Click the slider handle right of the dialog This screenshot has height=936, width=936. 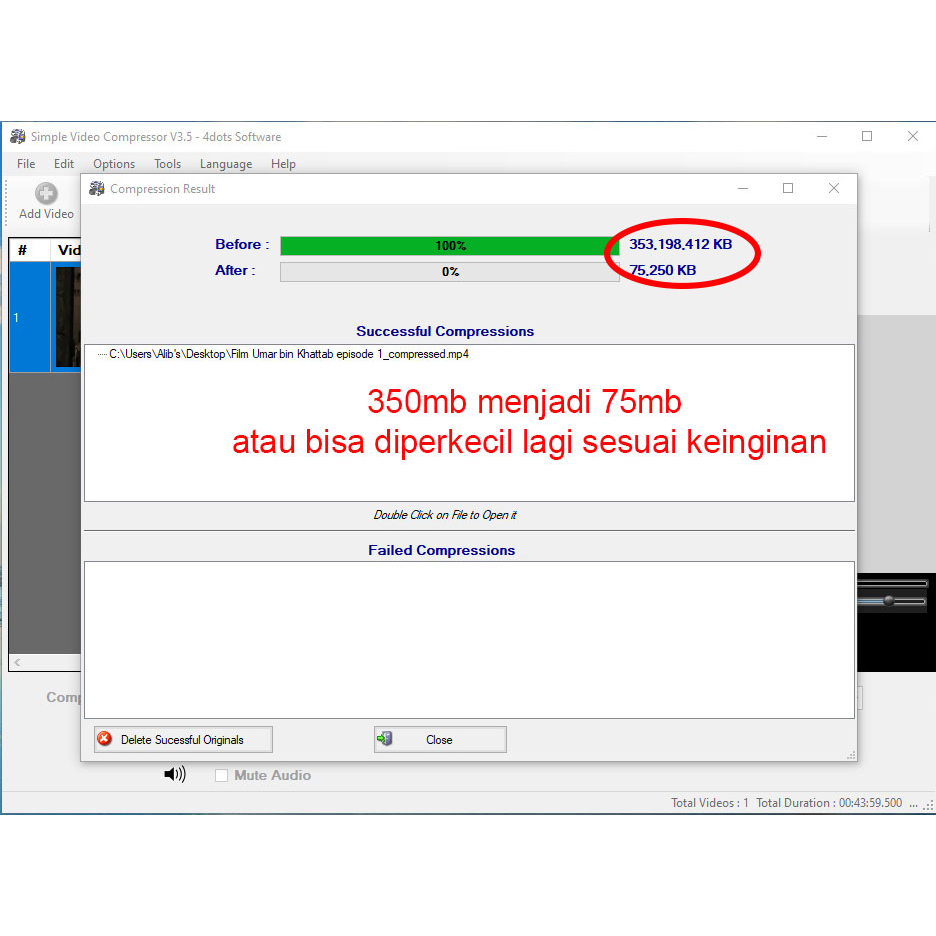coord(887,600)
